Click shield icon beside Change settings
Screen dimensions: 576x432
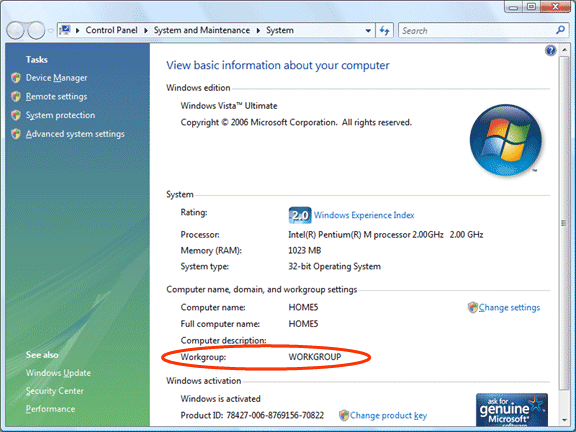[x=472, y=307]
